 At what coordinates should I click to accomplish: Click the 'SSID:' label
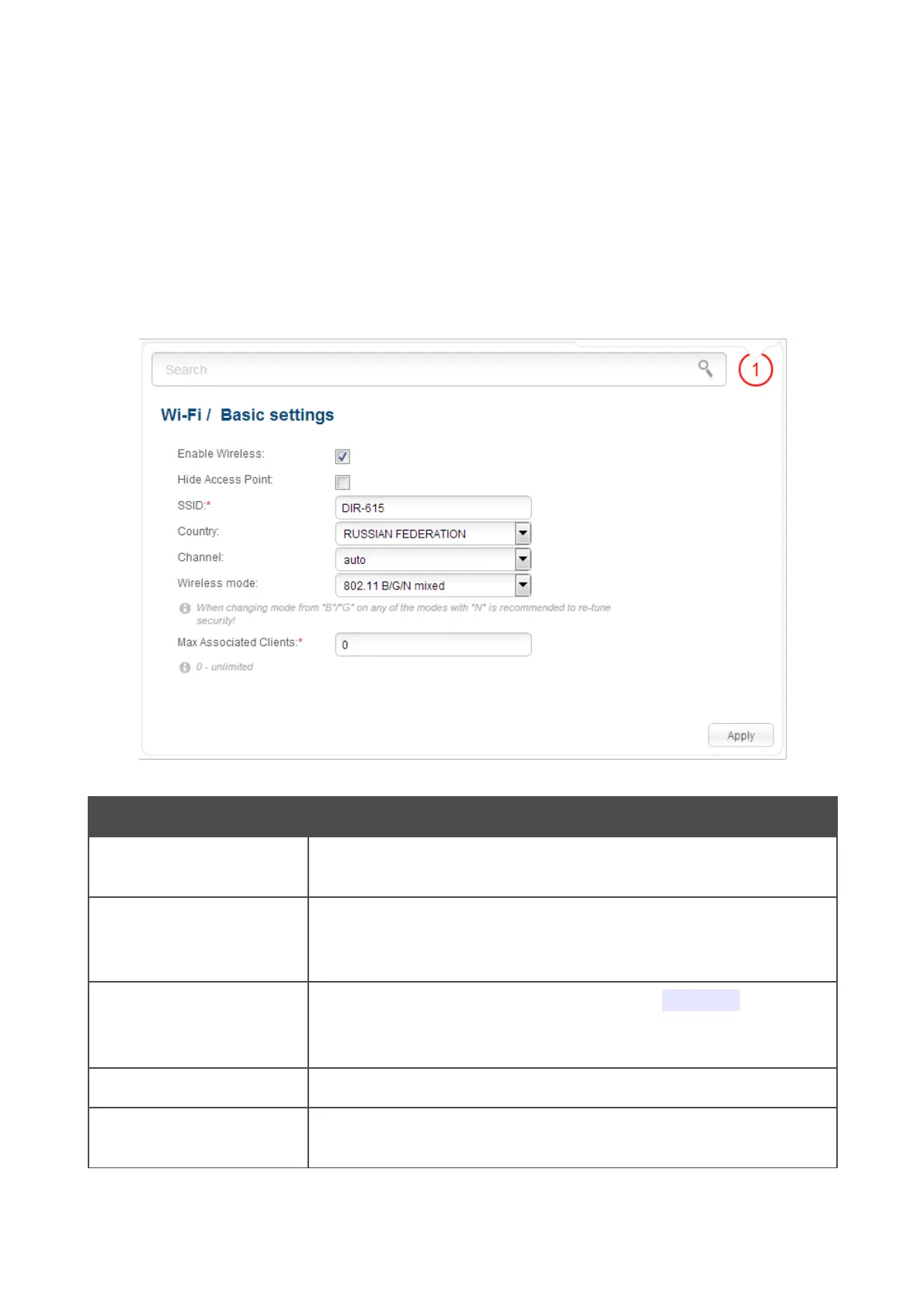click(194, 506)
